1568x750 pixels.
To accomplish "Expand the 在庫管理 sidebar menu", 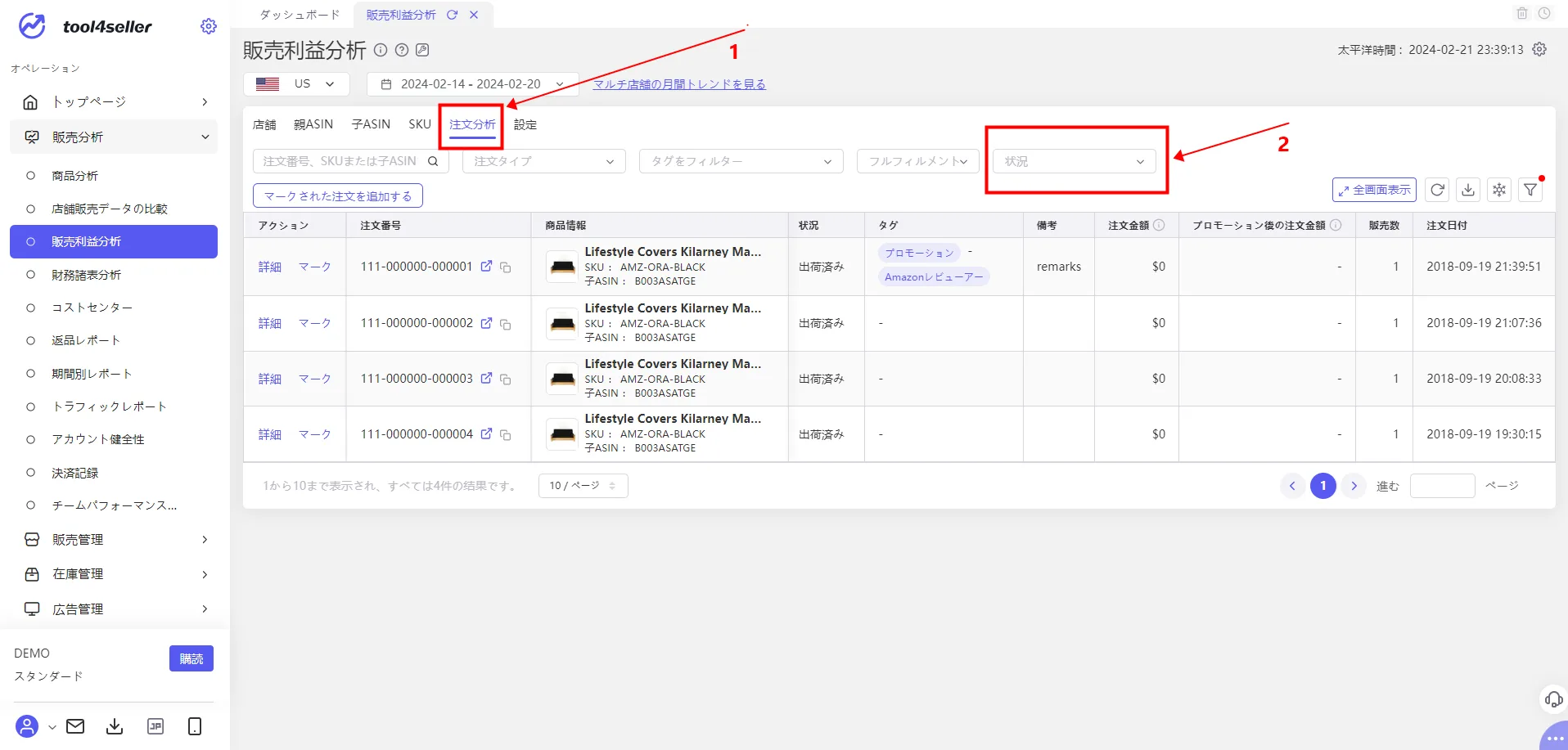I will (x=114, y=574).
